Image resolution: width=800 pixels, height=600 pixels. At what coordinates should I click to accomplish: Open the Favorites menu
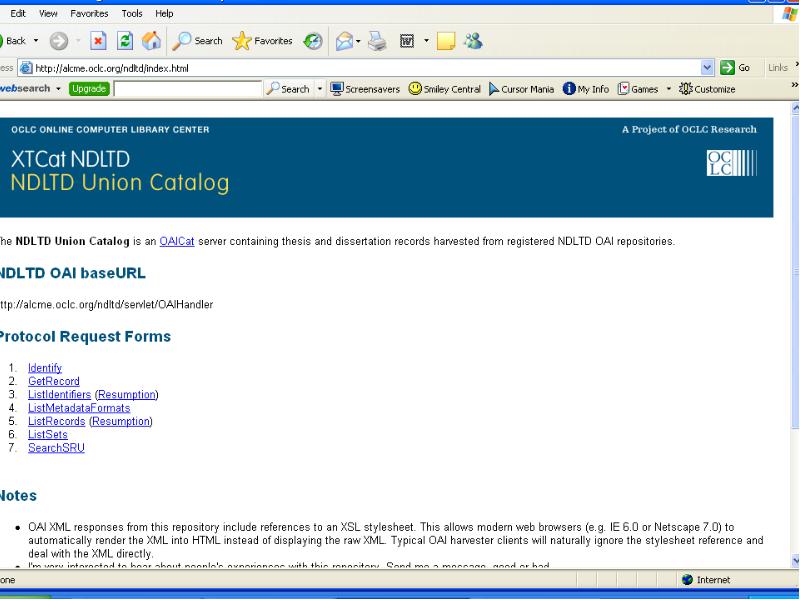pos(89,14)
